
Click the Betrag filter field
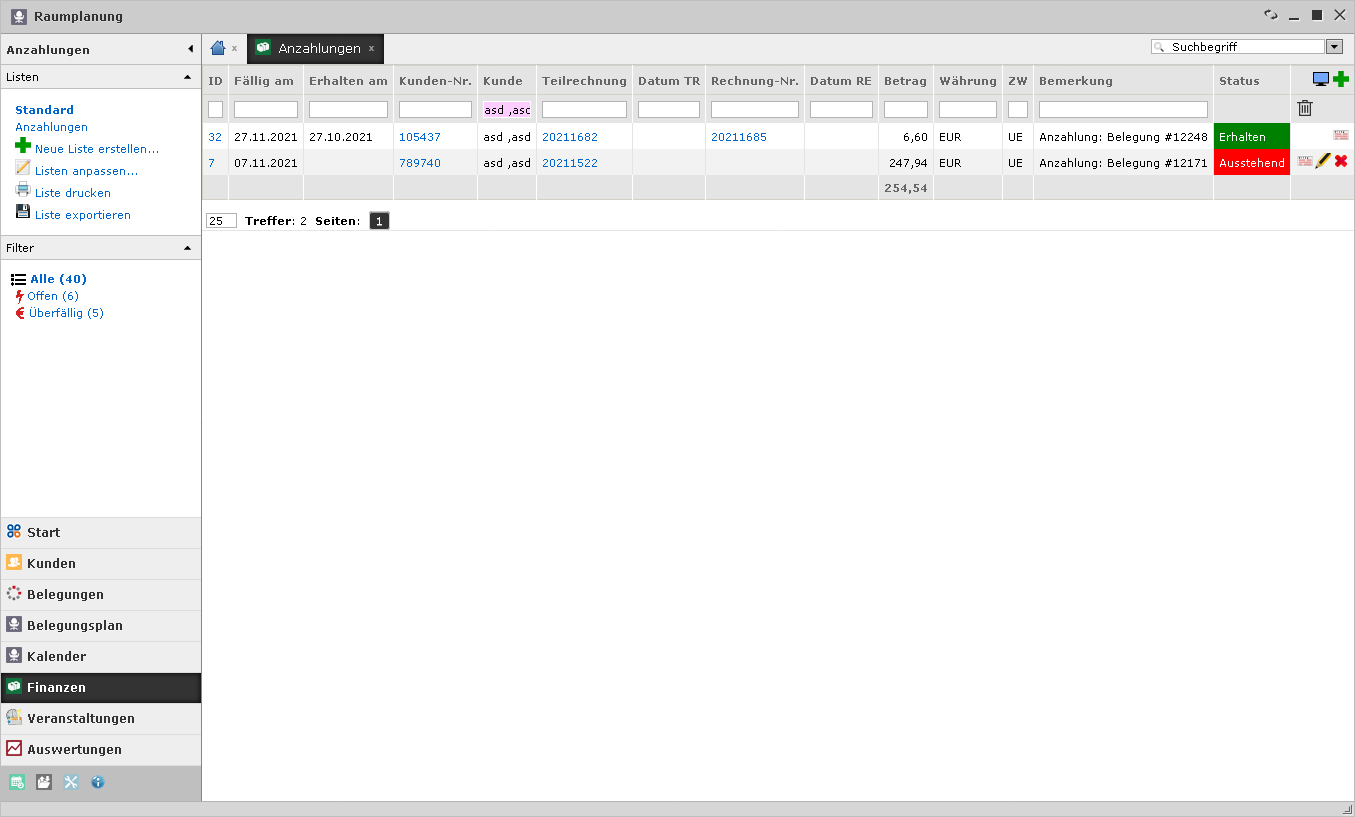tap(906, 110)
